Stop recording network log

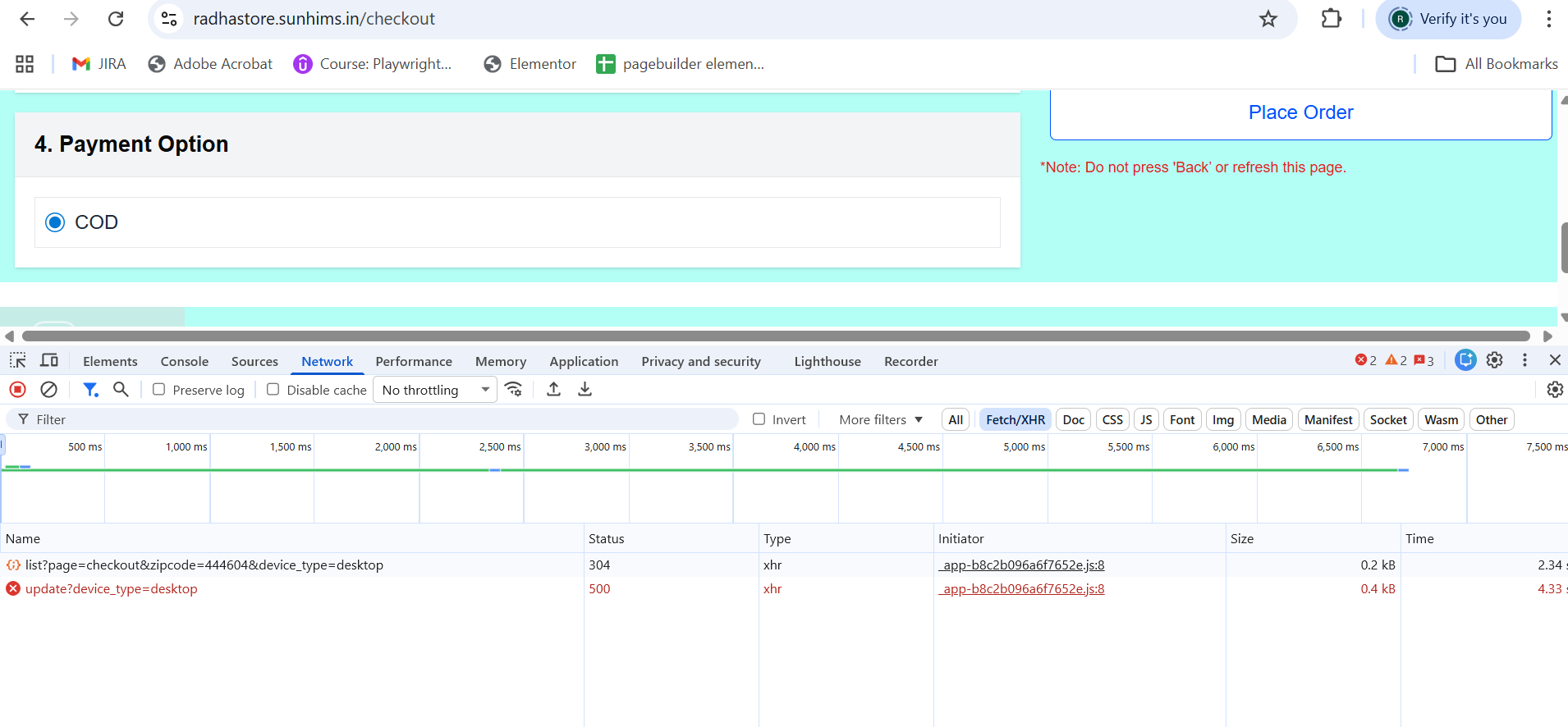coord(18,390)
